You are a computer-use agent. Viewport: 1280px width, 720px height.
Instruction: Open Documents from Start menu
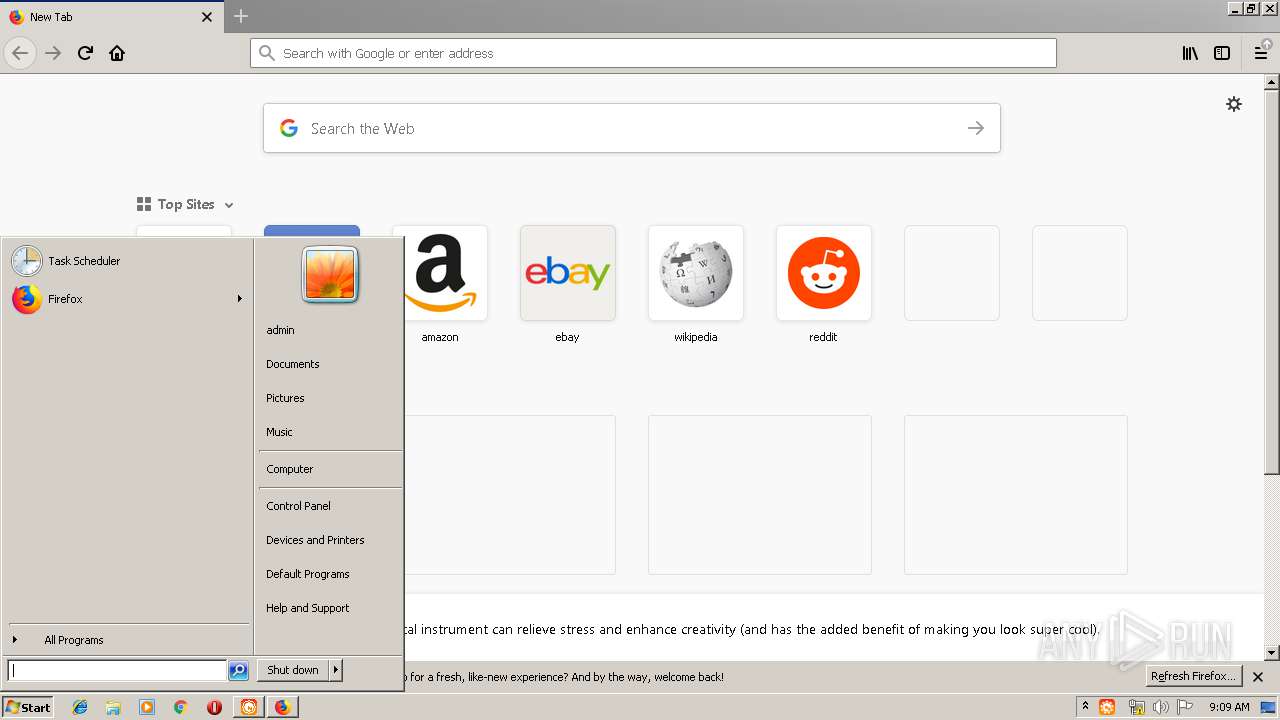pyautogui.click(x=293, y=364)
